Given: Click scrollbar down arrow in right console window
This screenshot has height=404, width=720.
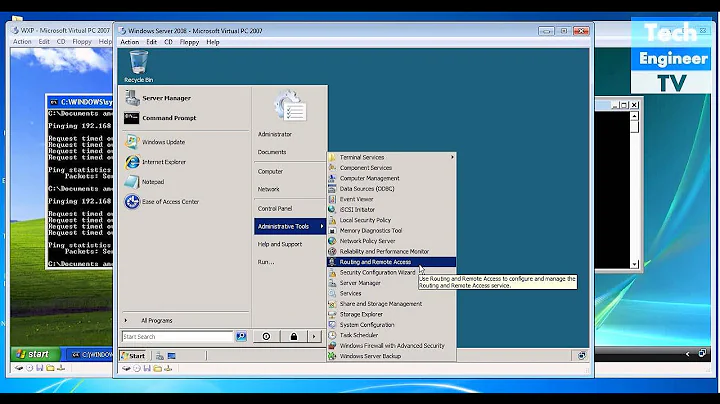Looking at the screenshot, I should 634,264.
